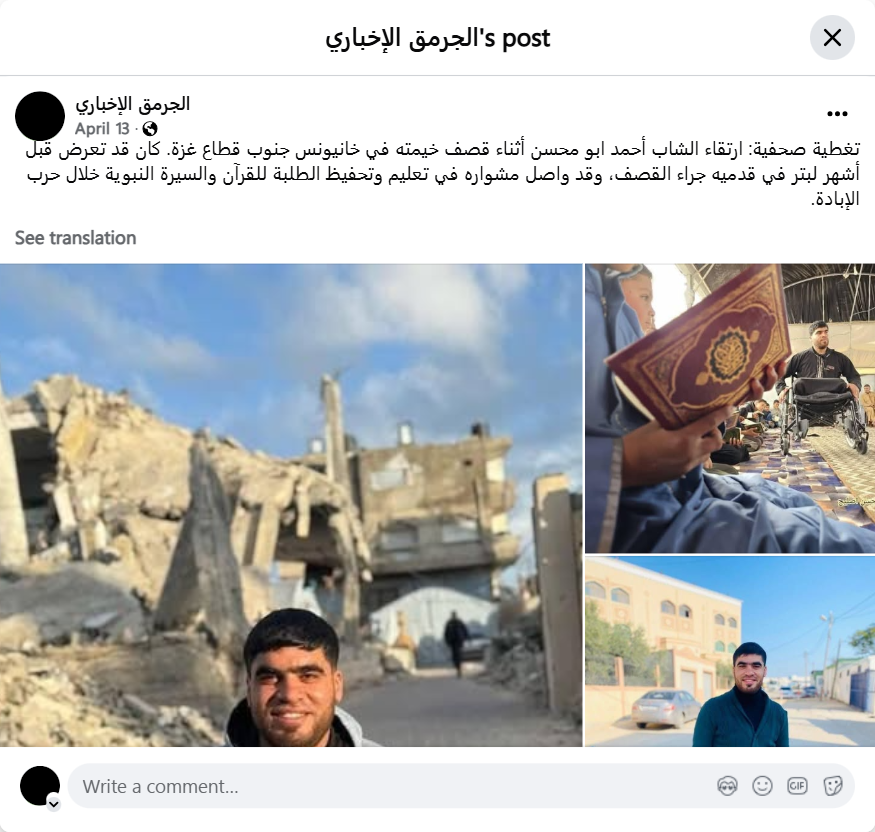Screen dimensions: 875x832
Task: Open the avatar sticker comment icon
Action: (x=727, y=786)
